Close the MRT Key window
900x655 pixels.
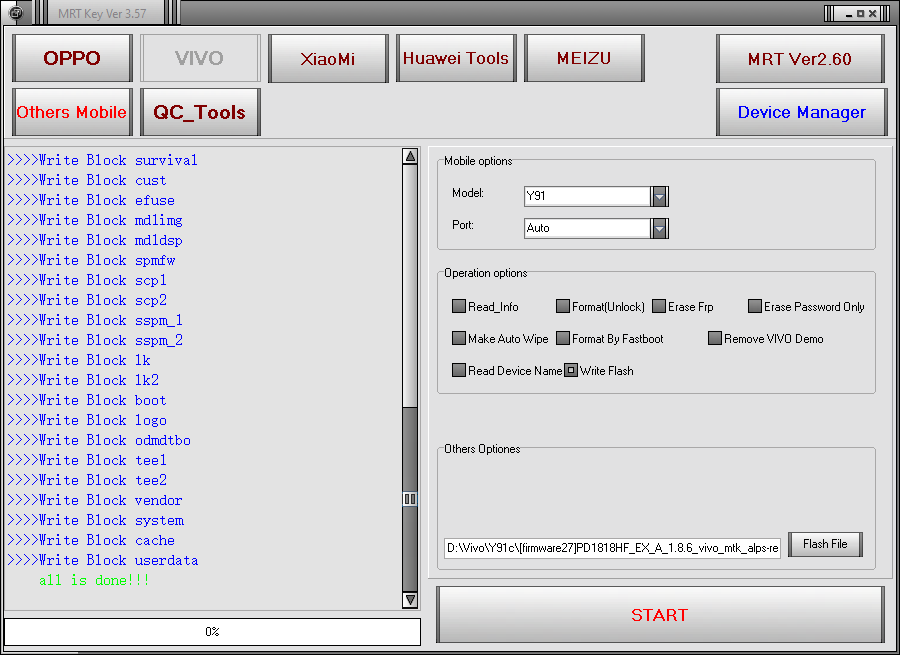point(872,13)
